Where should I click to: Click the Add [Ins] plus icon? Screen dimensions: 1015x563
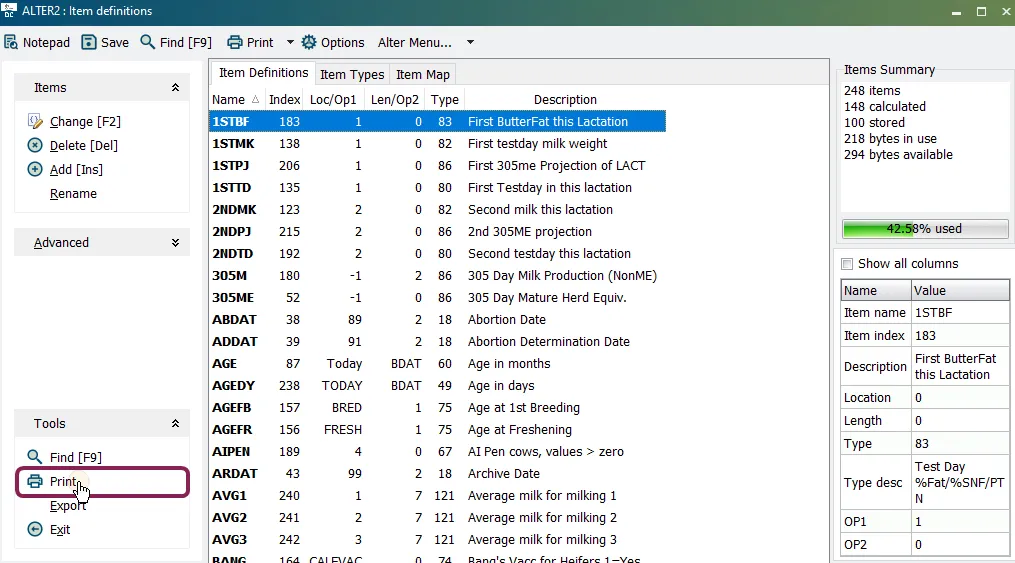pyautogui.click(x=35, y=169)
